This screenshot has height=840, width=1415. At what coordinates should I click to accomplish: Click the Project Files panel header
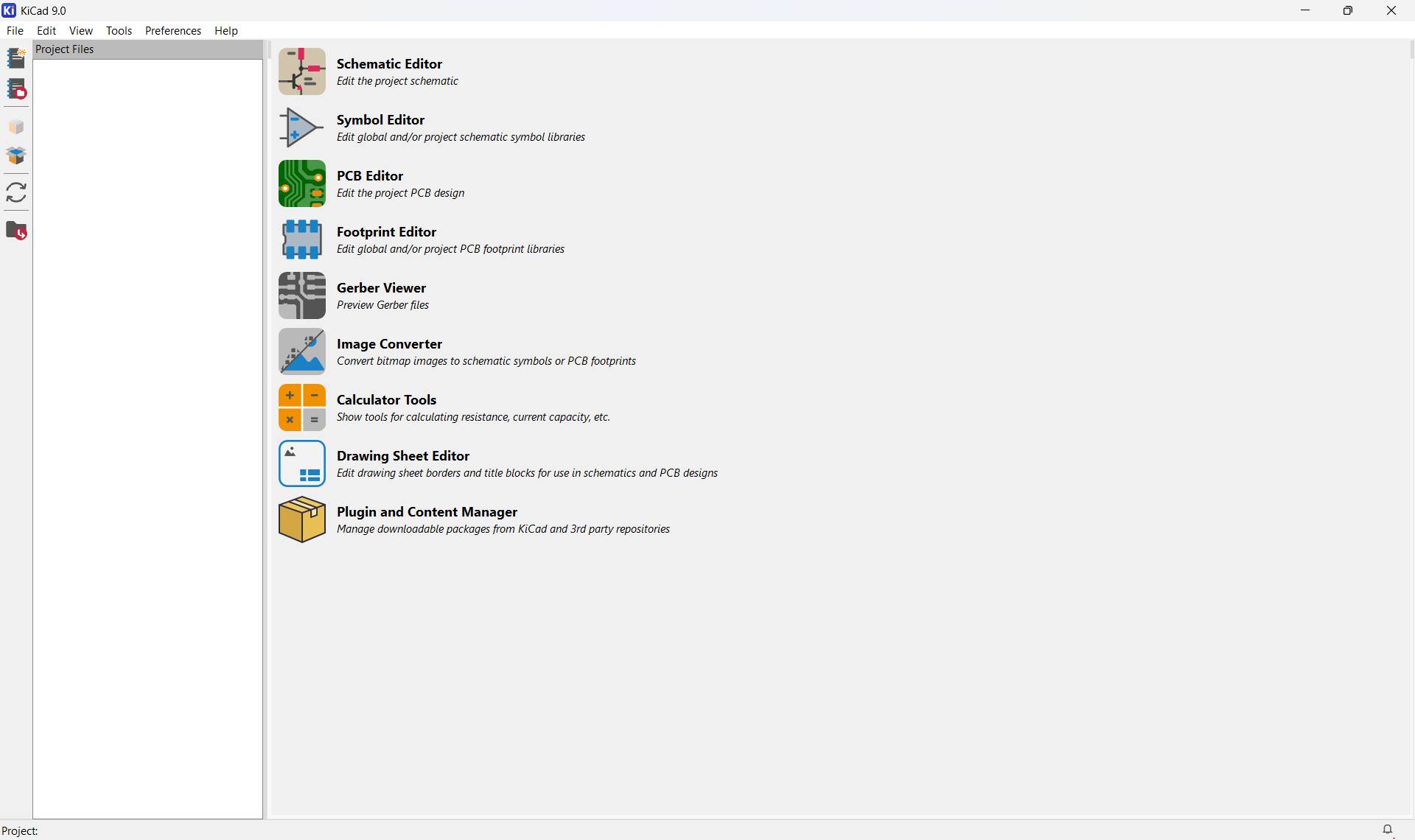[147, 49]
